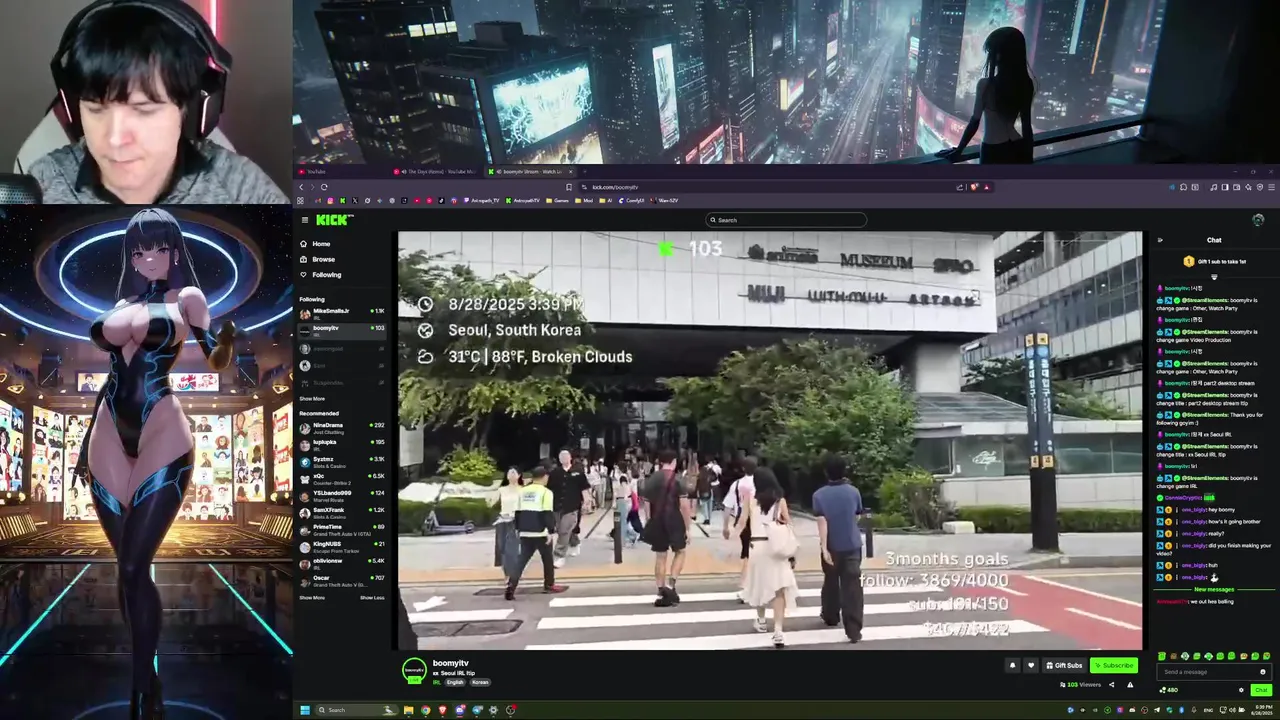The width and height of the screenshot is (1280, 720).
Task: Open luplupka recommended channel
Action: 342,444
